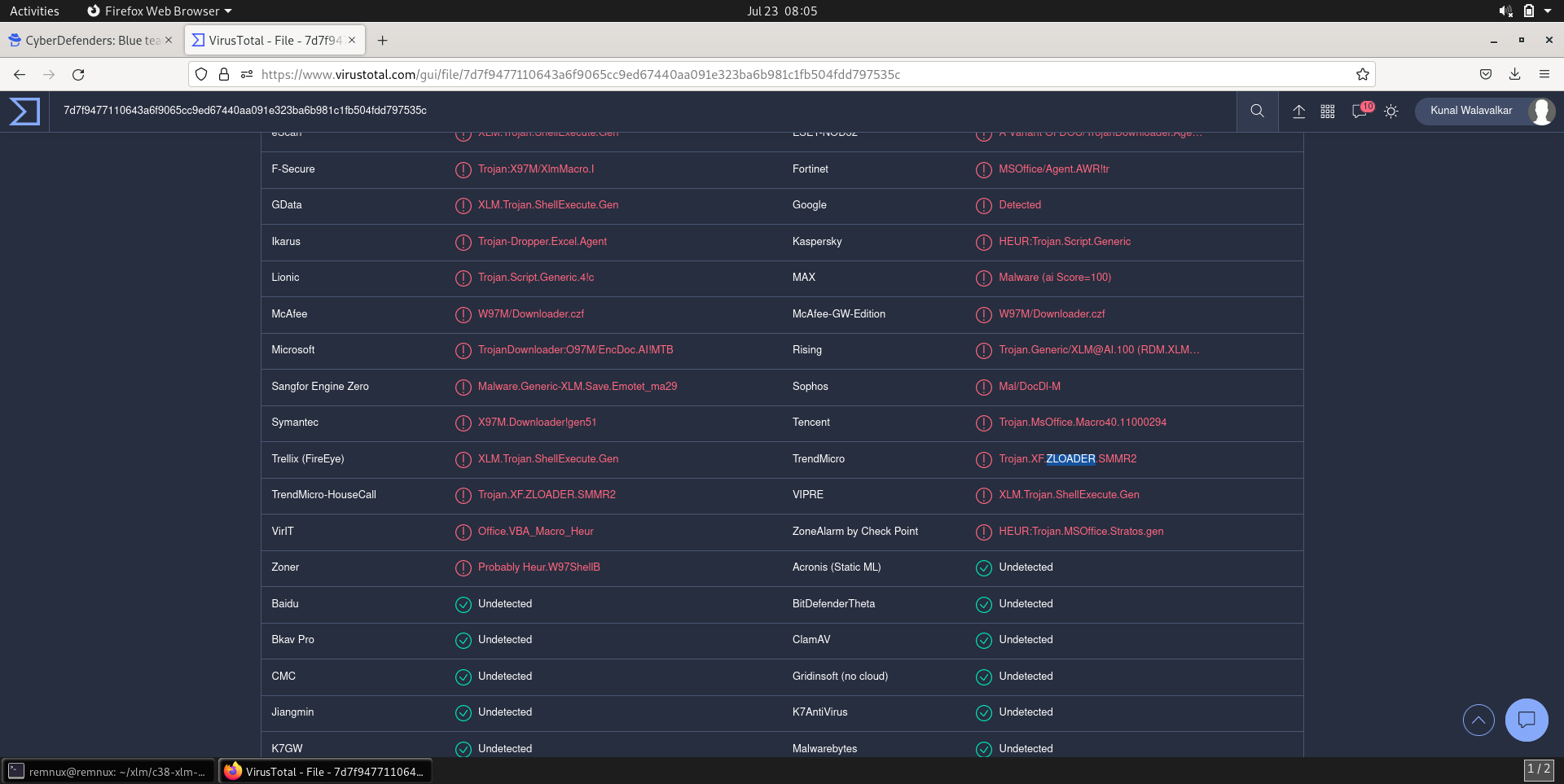
Task: Click the McAfee W97M/Downloader.czf detection
Action: [531, 314]
